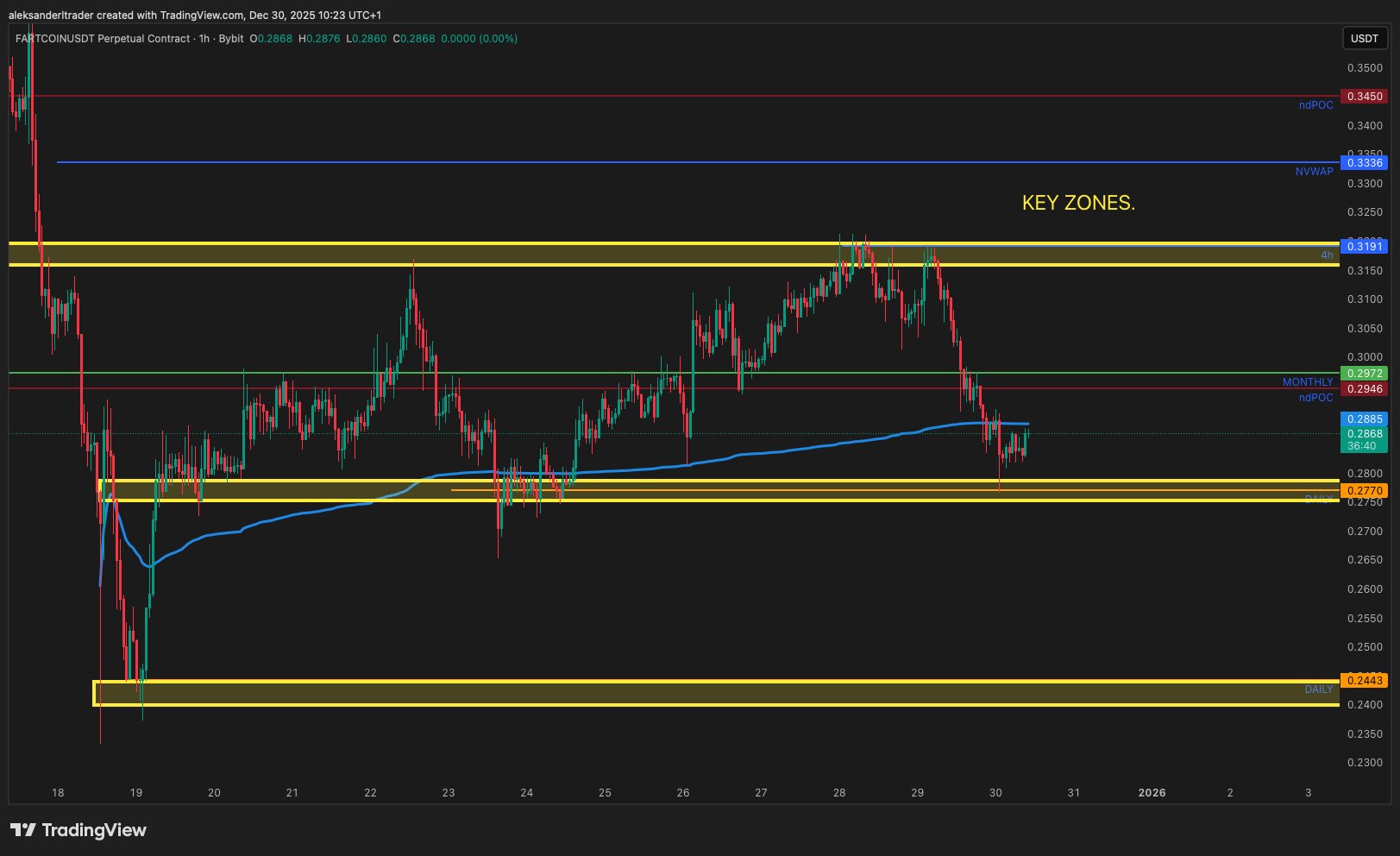Click date 18 on the time axis

pos(58,793)
